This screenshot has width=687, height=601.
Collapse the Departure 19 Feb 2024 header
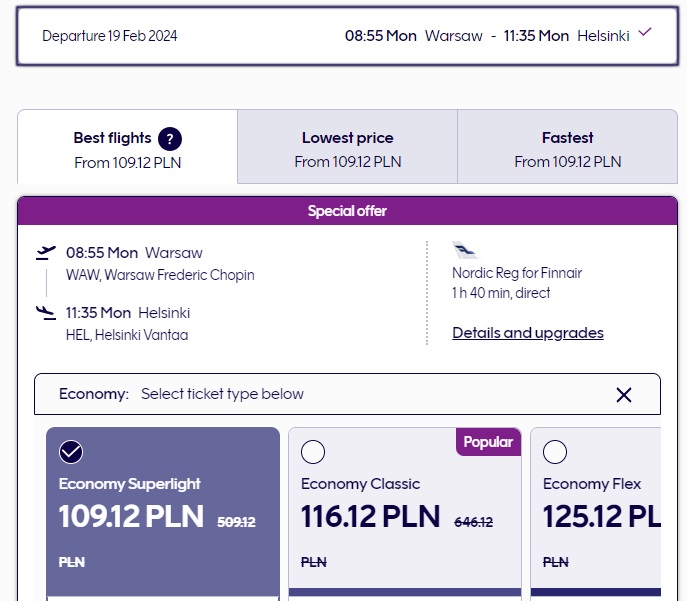[110, 36]
